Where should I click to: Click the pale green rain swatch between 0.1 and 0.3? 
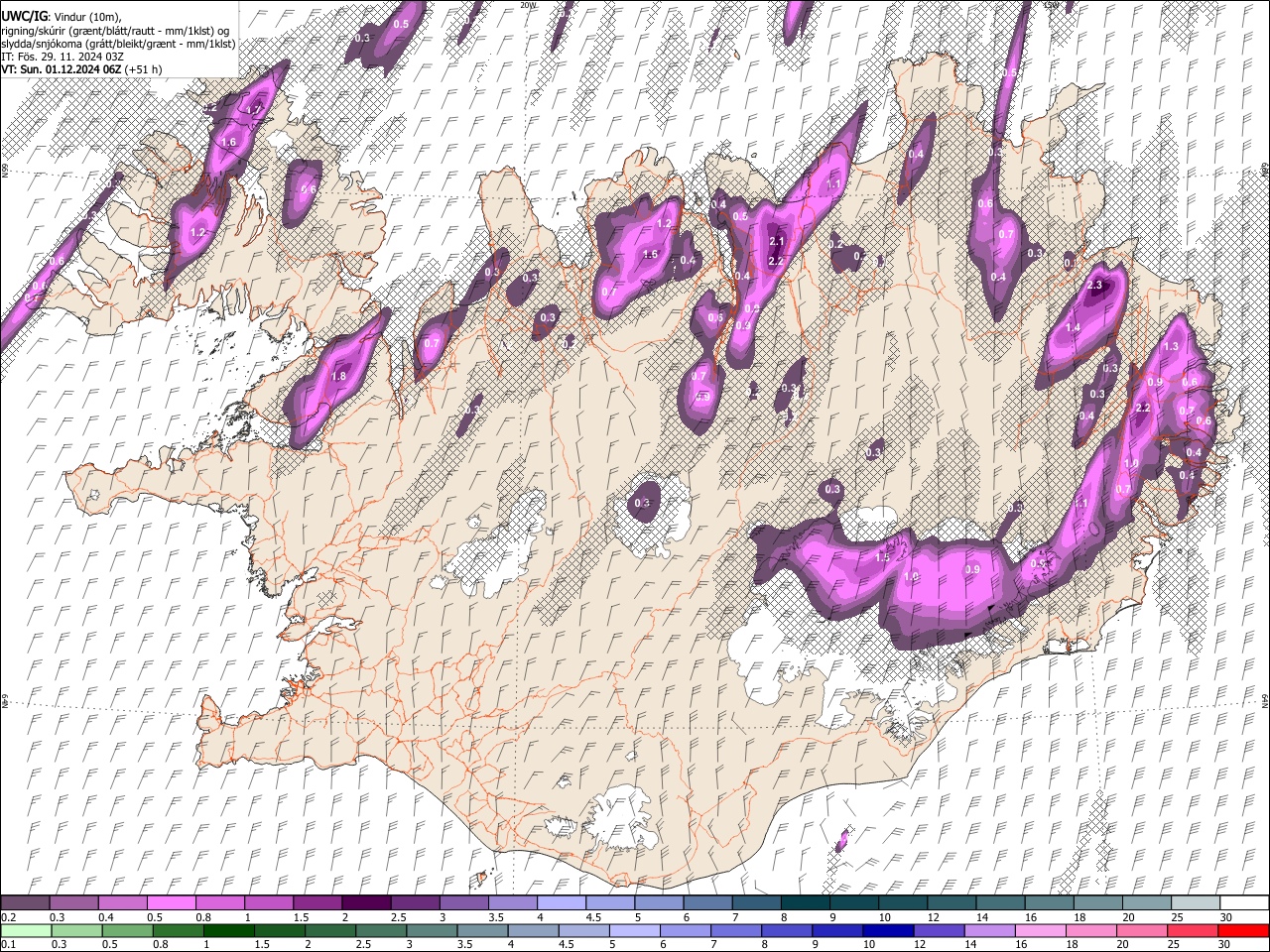pyautogui.click(x=25, y=931)
